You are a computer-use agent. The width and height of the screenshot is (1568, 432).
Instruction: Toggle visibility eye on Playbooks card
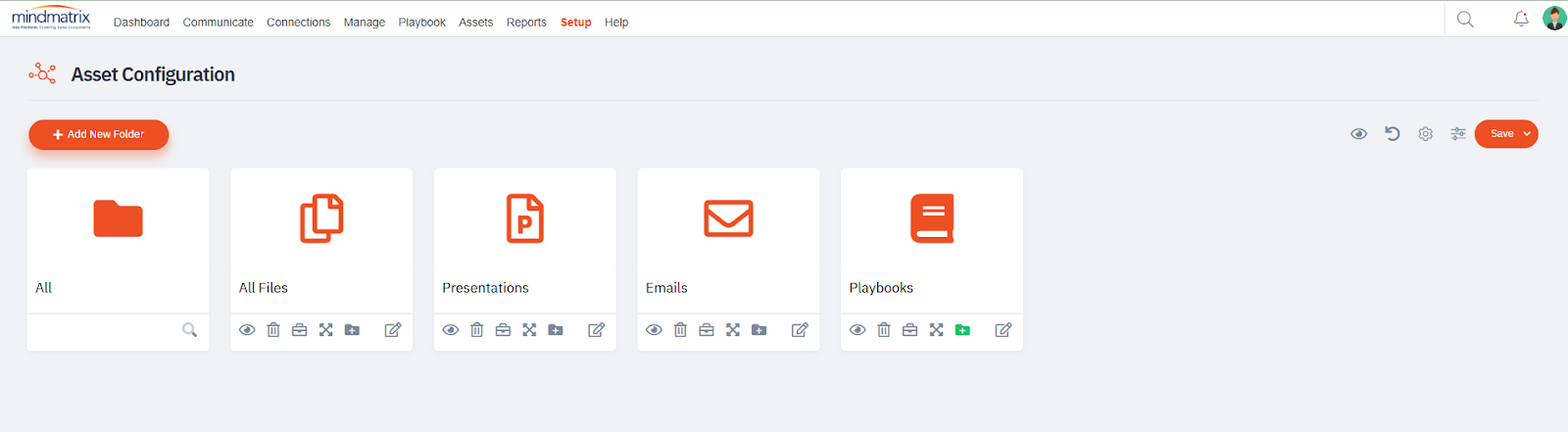[857, 330]
